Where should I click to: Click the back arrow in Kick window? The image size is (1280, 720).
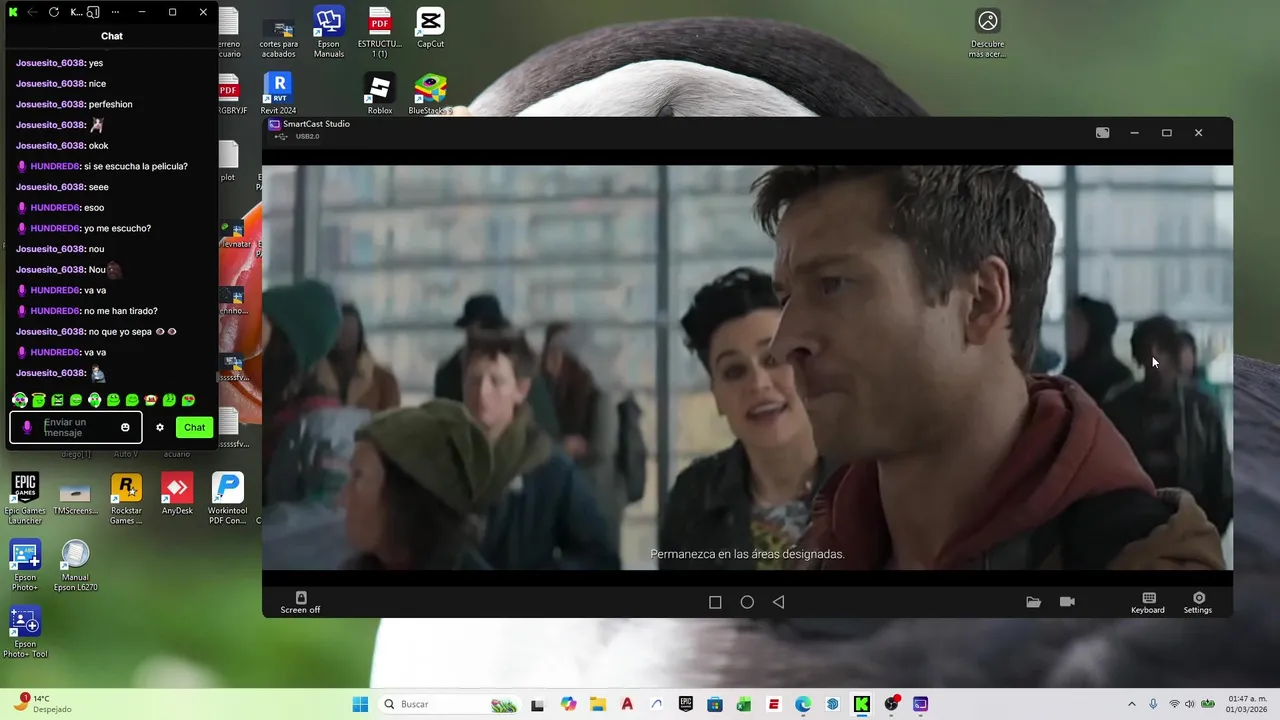[33, 12]
